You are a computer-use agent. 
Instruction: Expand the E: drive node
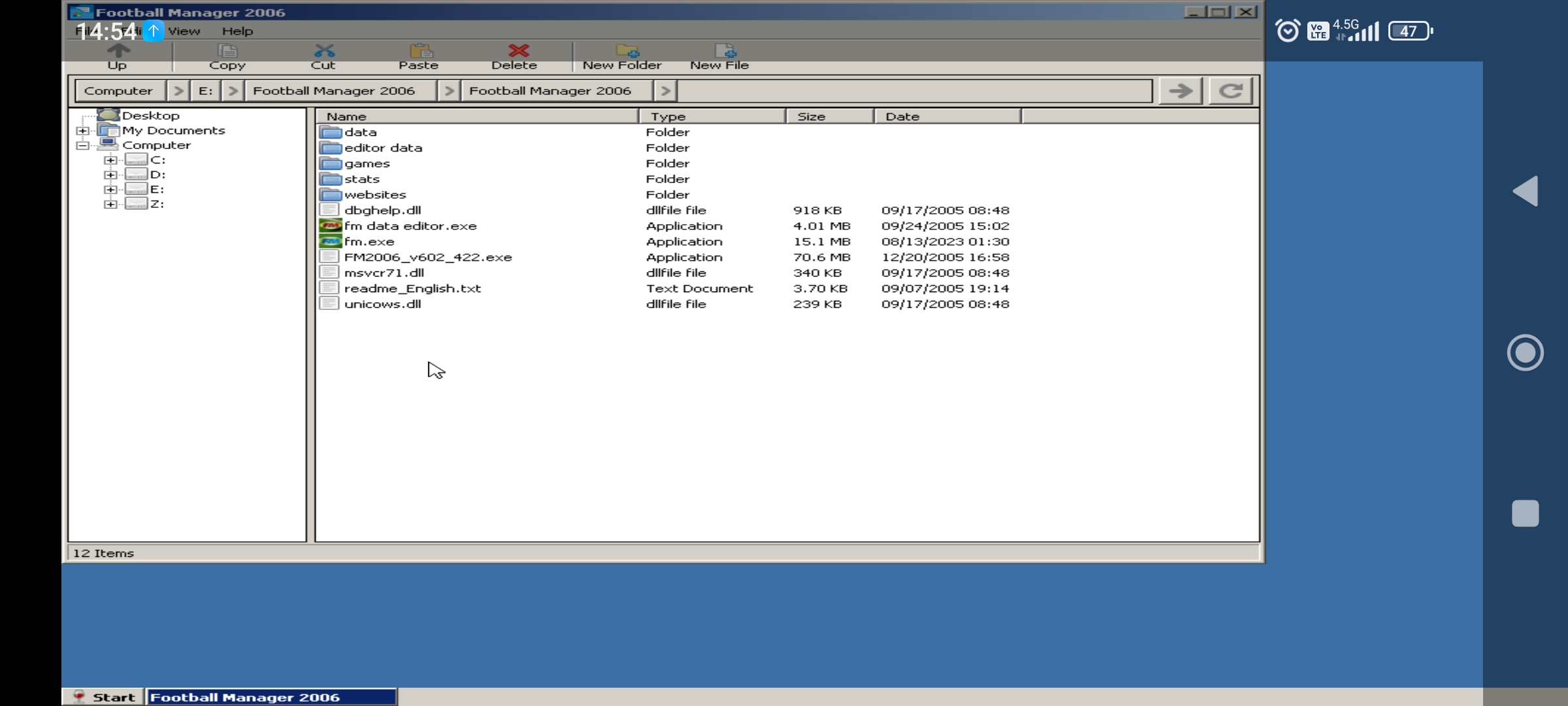coord(110,190)
